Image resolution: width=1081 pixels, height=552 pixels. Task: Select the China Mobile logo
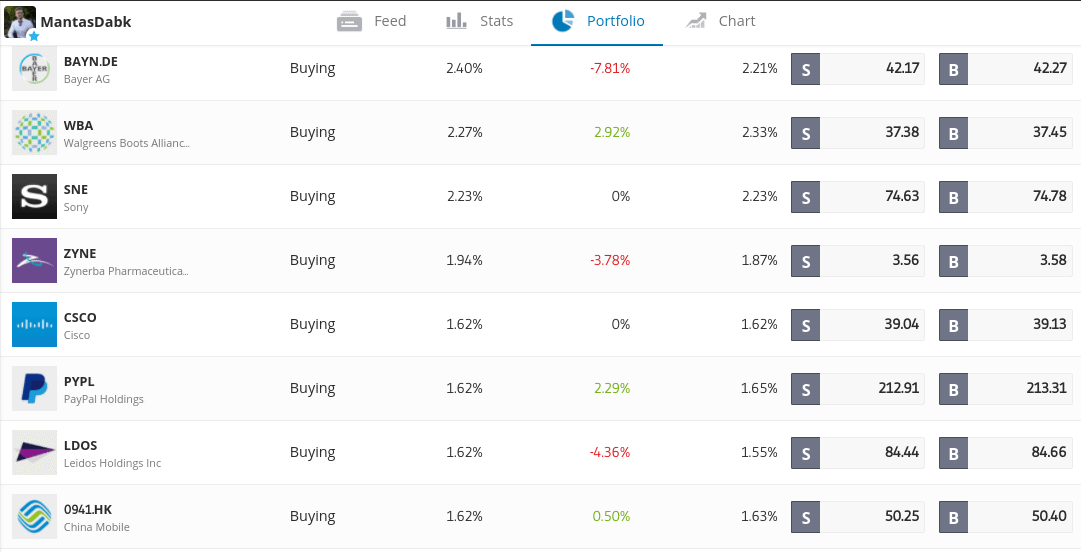click(x=34, y=517)
